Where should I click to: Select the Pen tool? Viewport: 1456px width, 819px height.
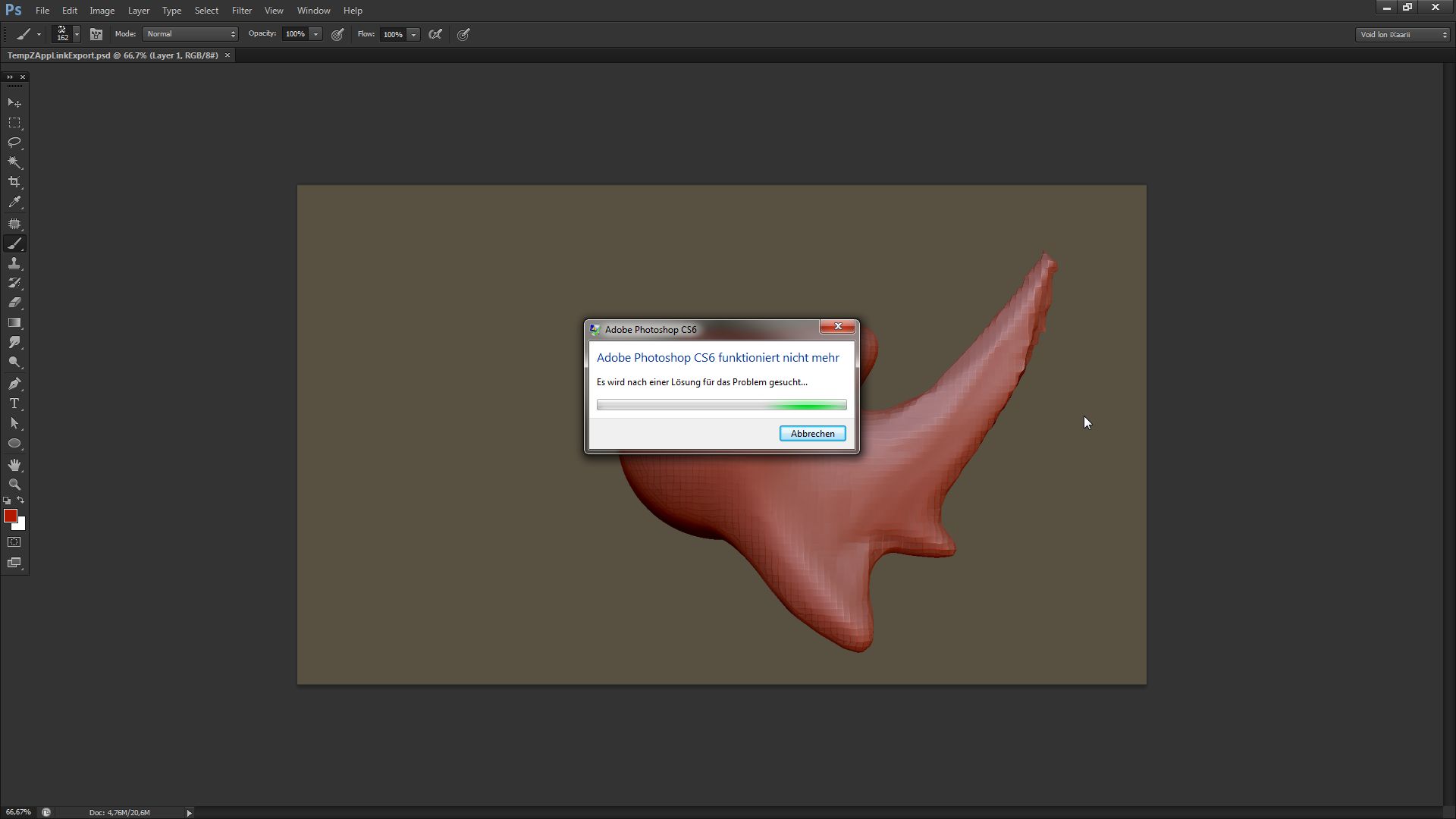(x=14, y=384)
